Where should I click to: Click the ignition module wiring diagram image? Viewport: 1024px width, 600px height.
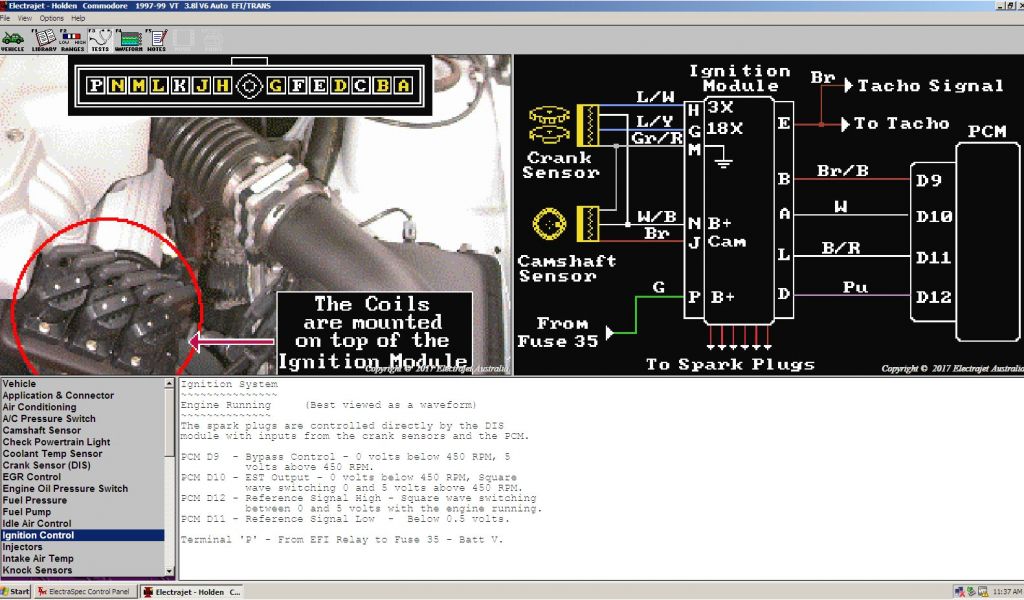(768, 215)
